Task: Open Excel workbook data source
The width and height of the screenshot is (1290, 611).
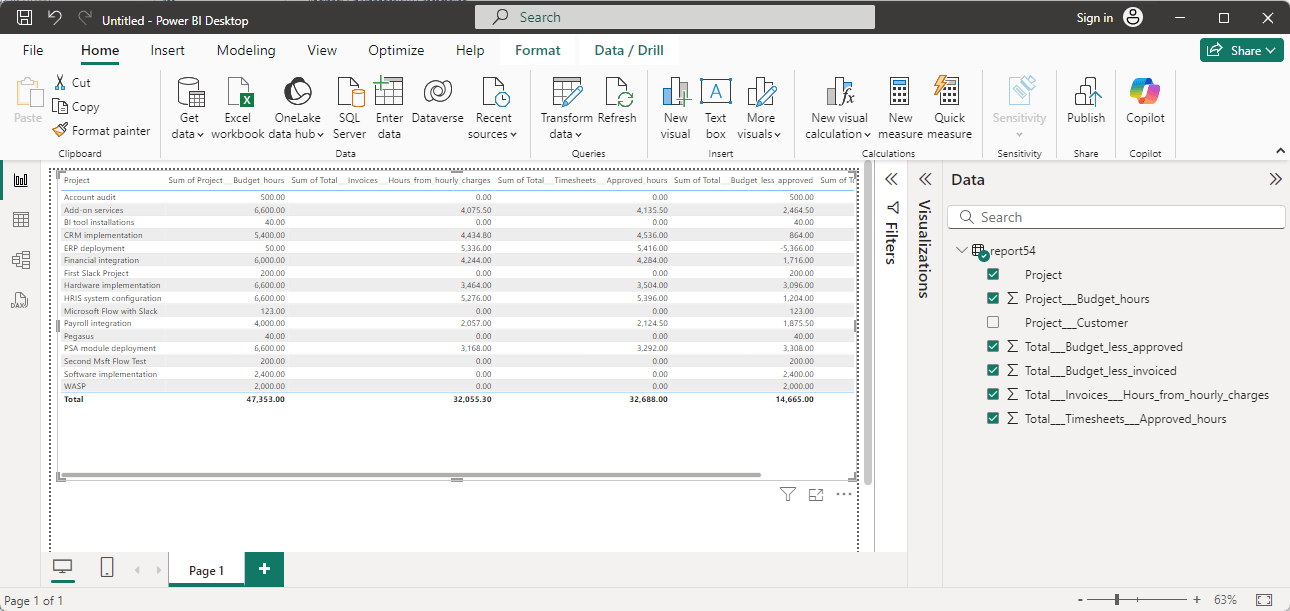Action: click(x=238, y=109)
